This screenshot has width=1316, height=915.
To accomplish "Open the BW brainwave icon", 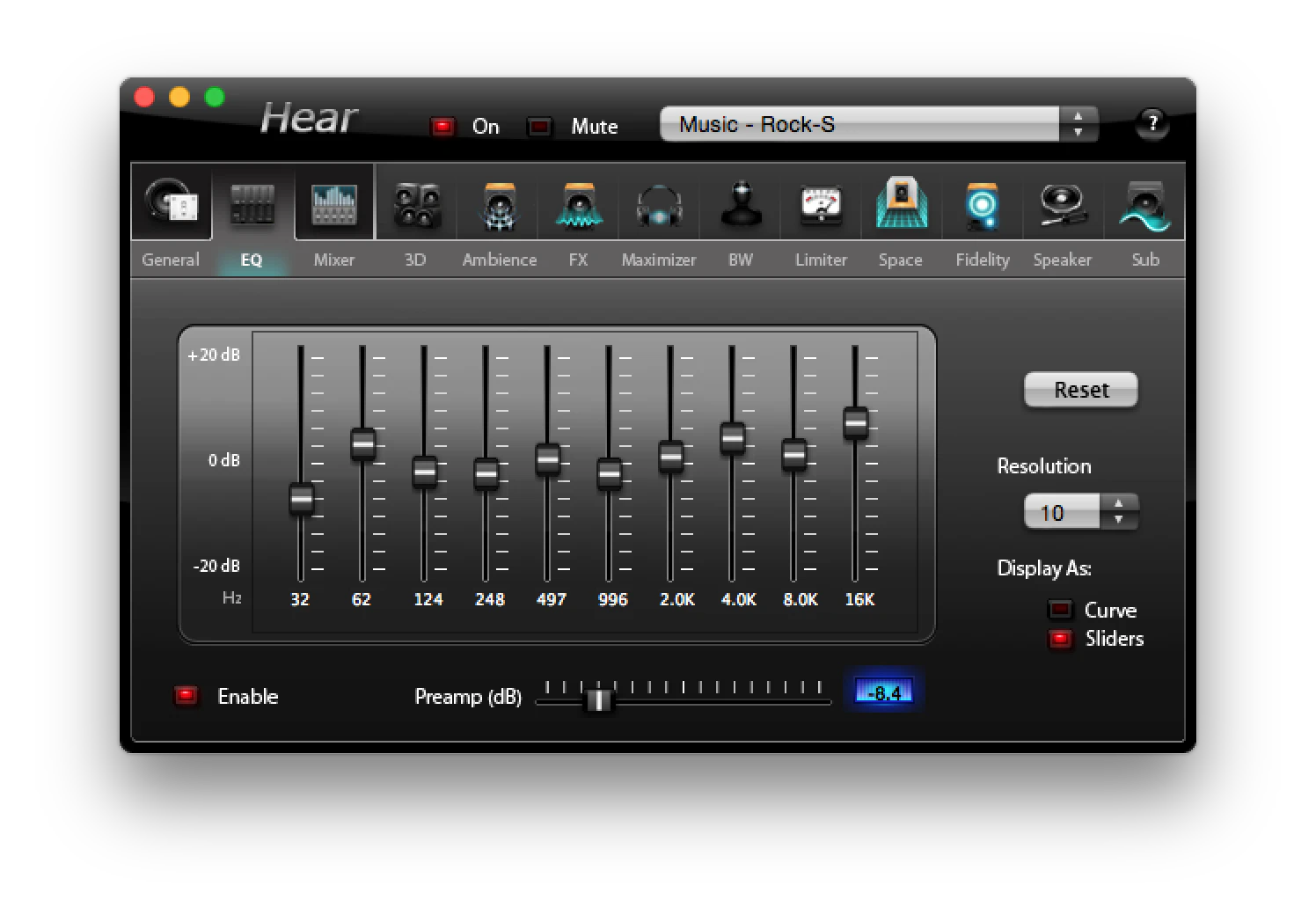I will pos(741,205).
